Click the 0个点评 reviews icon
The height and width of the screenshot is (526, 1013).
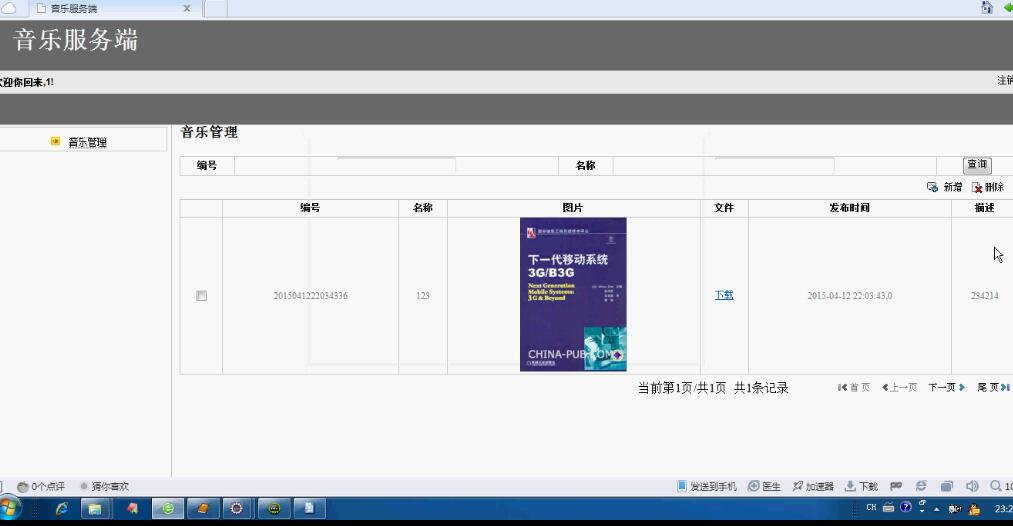(23, 487)
